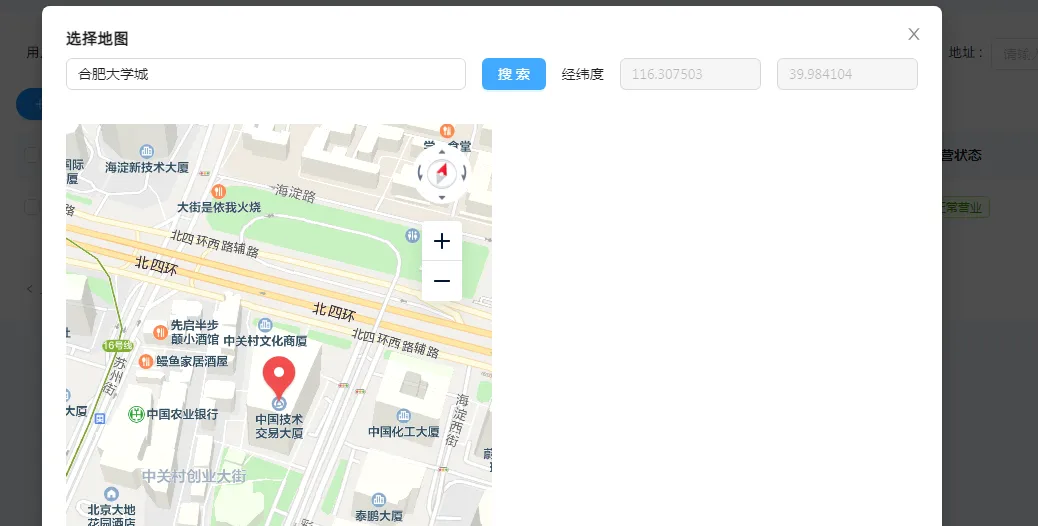The height and width of the screenshot is (526, 1038).
Task: Focus the address search field containing 合肥大学城
Action: click(x=265, y=74)
